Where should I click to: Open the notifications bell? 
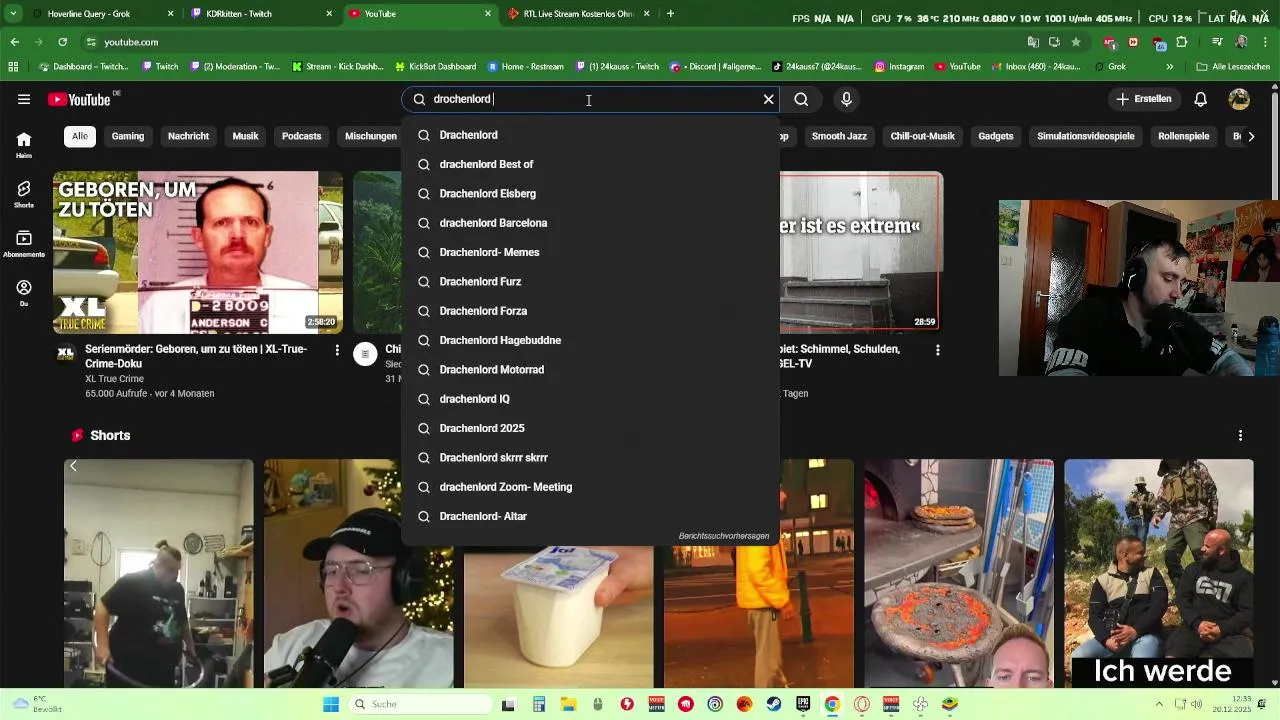click(x=1200, y=99)
